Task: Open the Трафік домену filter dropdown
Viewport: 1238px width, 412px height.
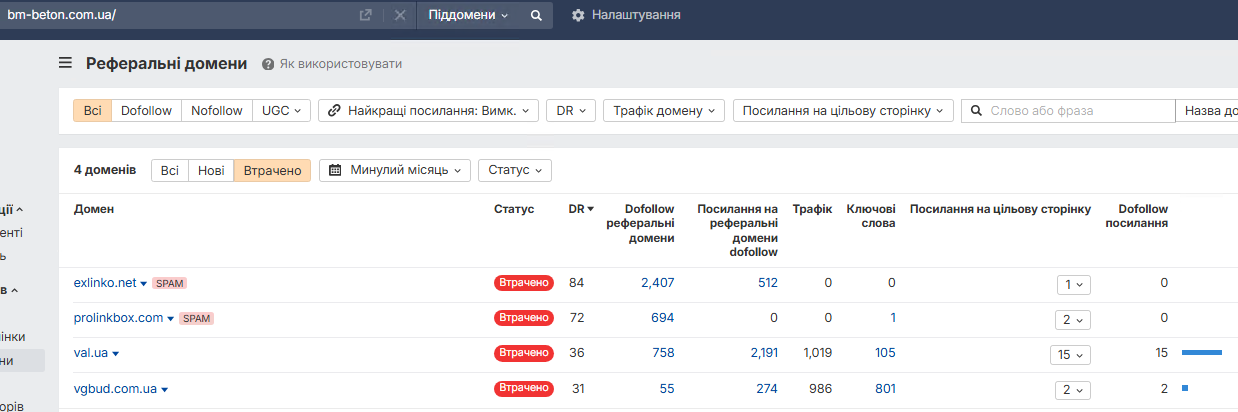Action: tap(663, 111)
